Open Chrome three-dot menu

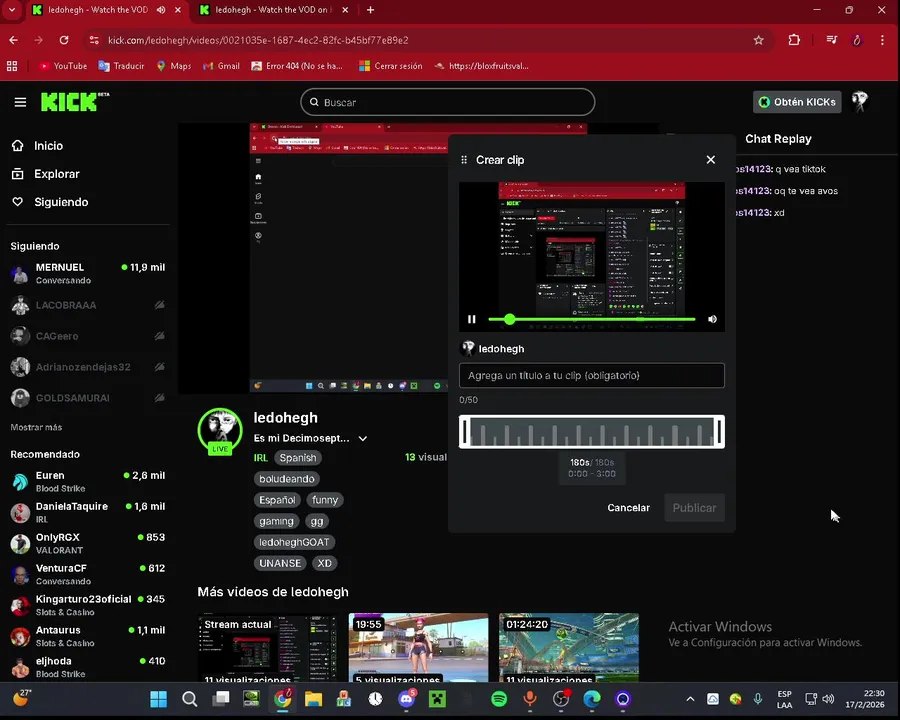pyautogui.click(x=882, y=40)
